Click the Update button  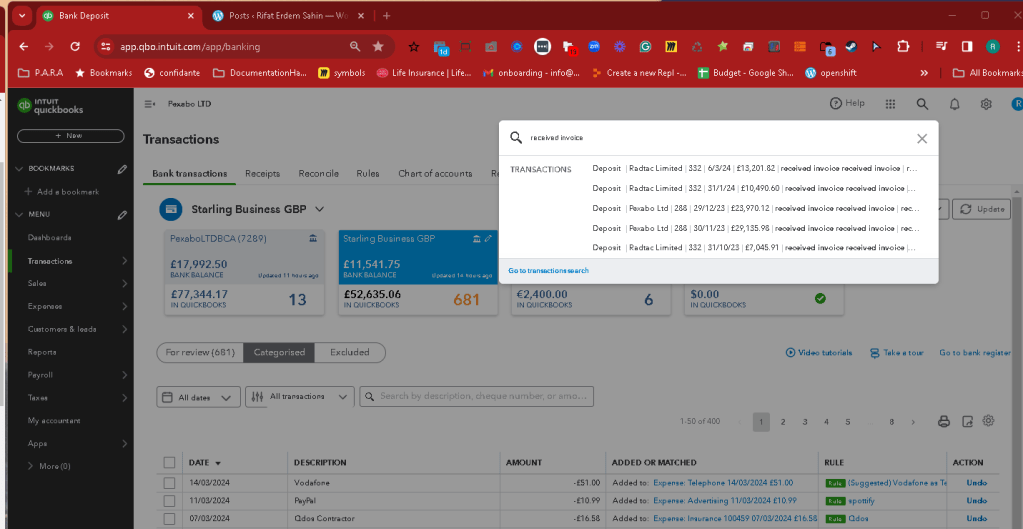tap(982, 209)
